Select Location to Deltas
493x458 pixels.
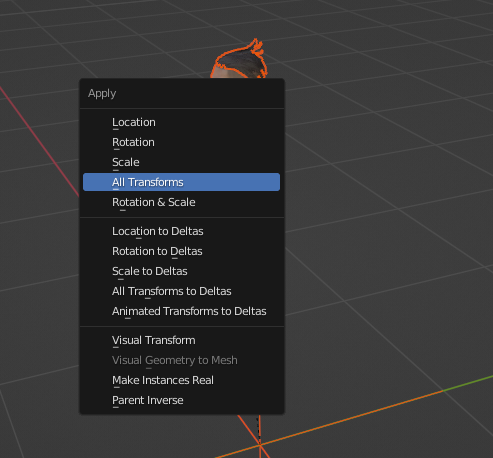coord(181,231)
